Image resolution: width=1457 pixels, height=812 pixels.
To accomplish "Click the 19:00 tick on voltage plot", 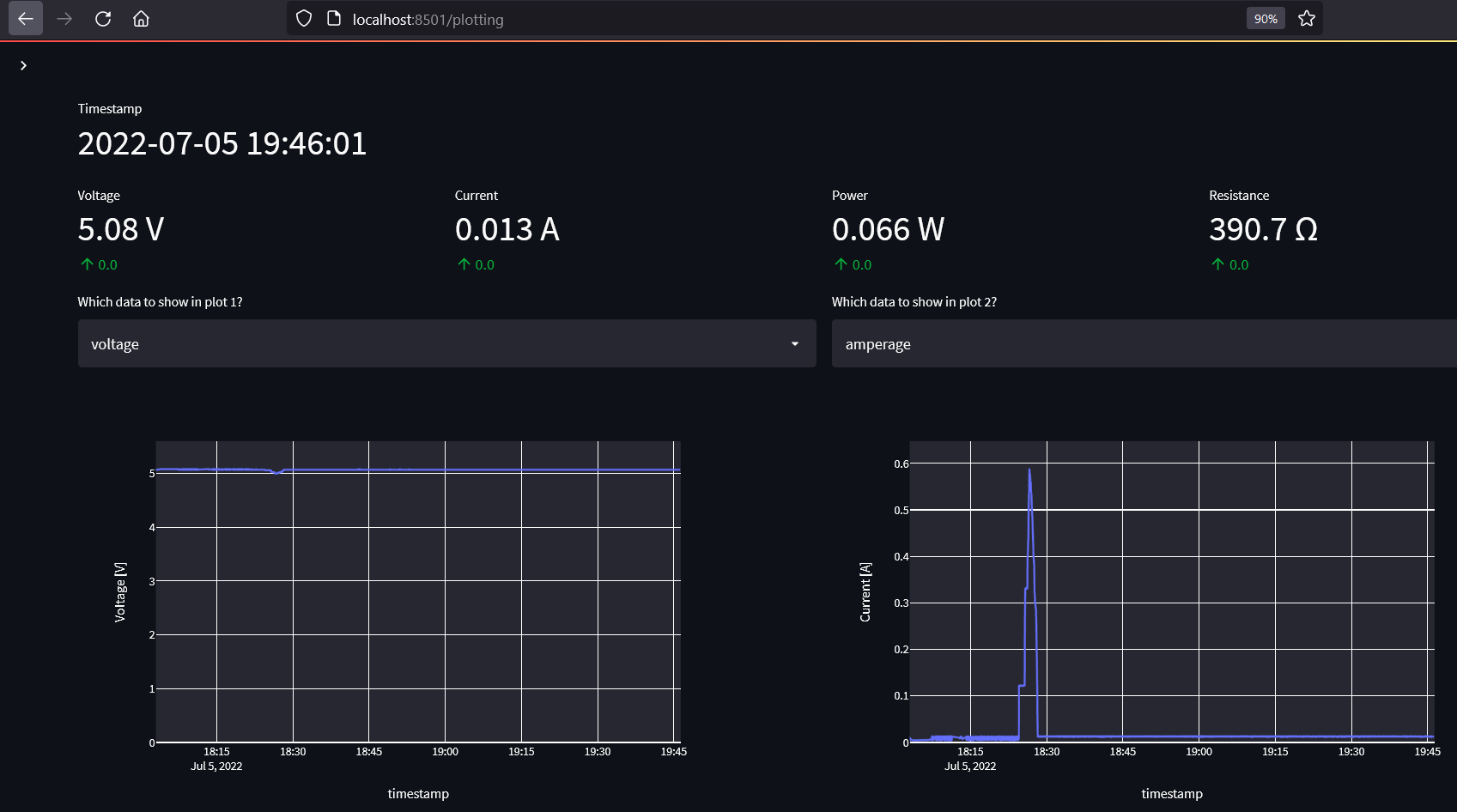I will coord(445,752).
